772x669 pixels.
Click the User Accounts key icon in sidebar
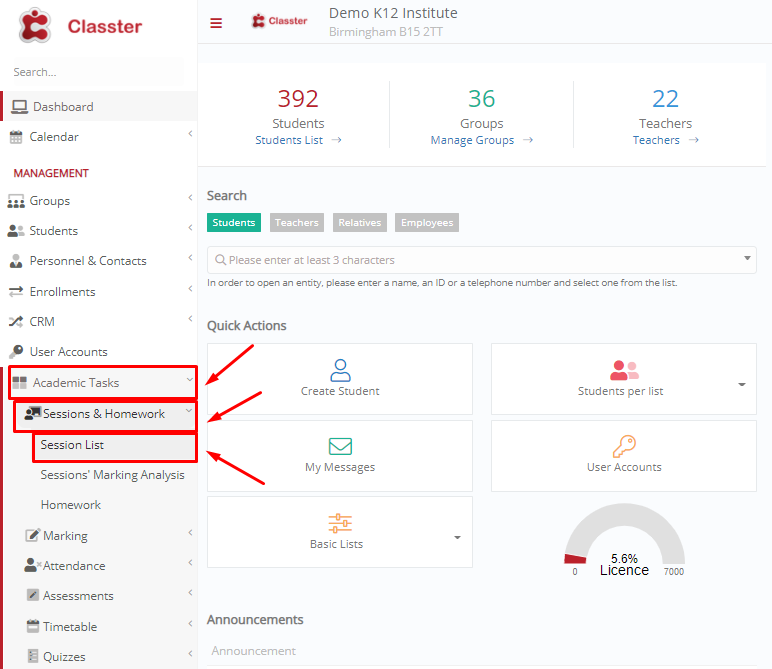[x=16, y=351]
